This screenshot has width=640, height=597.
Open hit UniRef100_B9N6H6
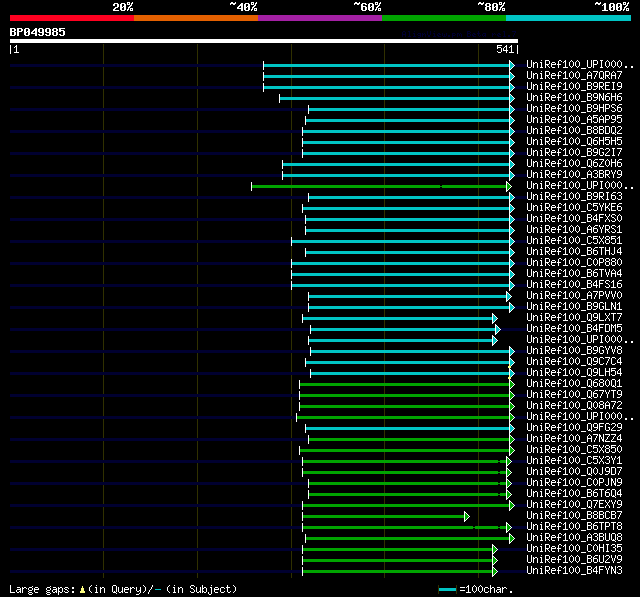(574, 98)
